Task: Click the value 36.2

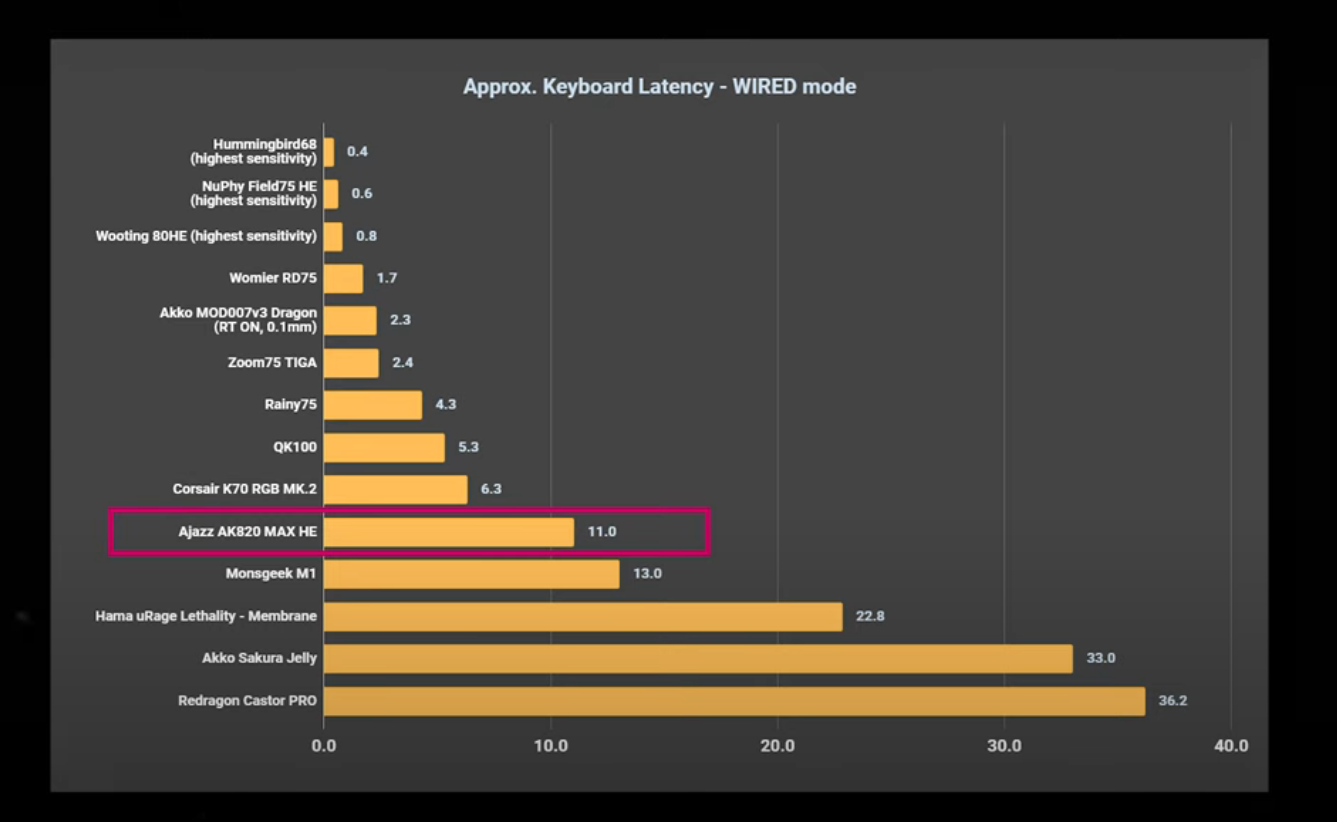Action: pos(1173,701)
